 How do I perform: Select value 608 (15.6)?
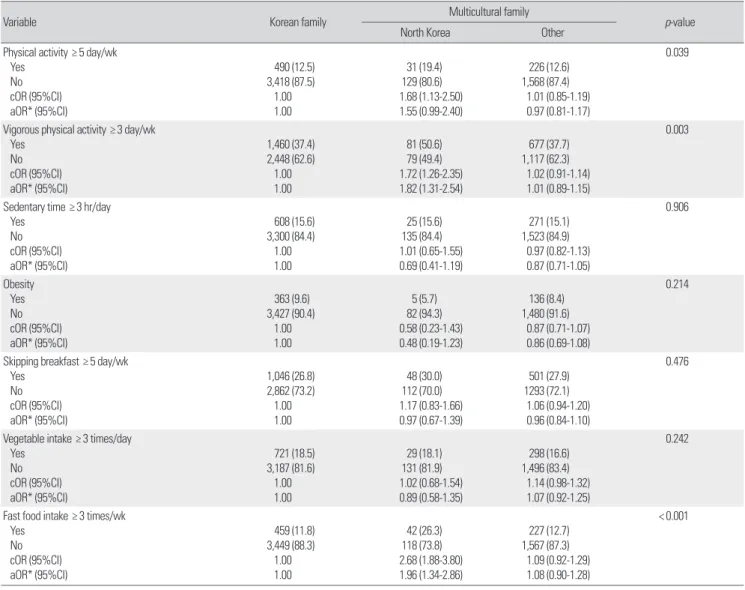click(x=295, y=221)
